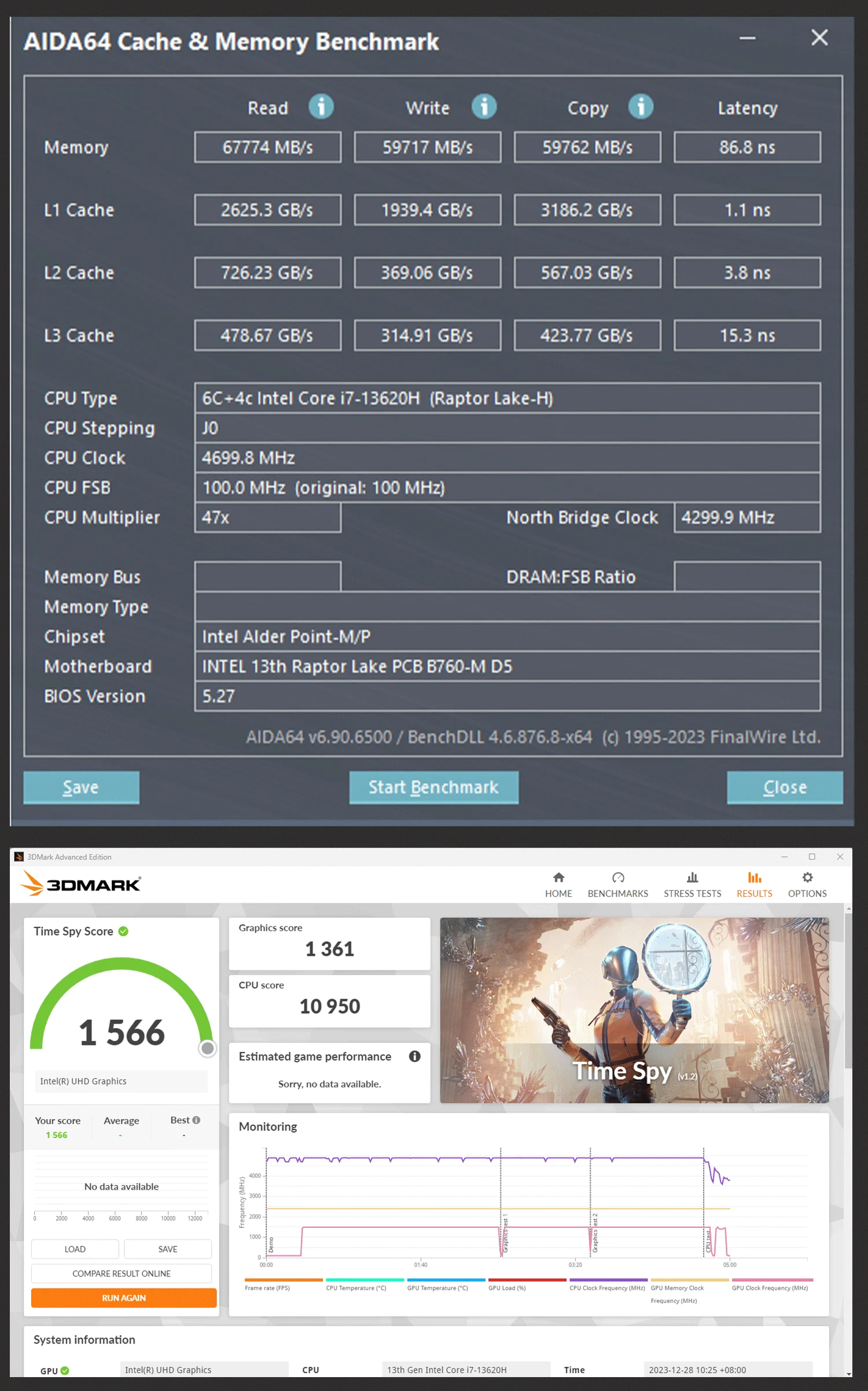Click the Estimated game performance info icon
Image resolution: width=868 pixels, height=1391 pixels.
coord(414,1057)
